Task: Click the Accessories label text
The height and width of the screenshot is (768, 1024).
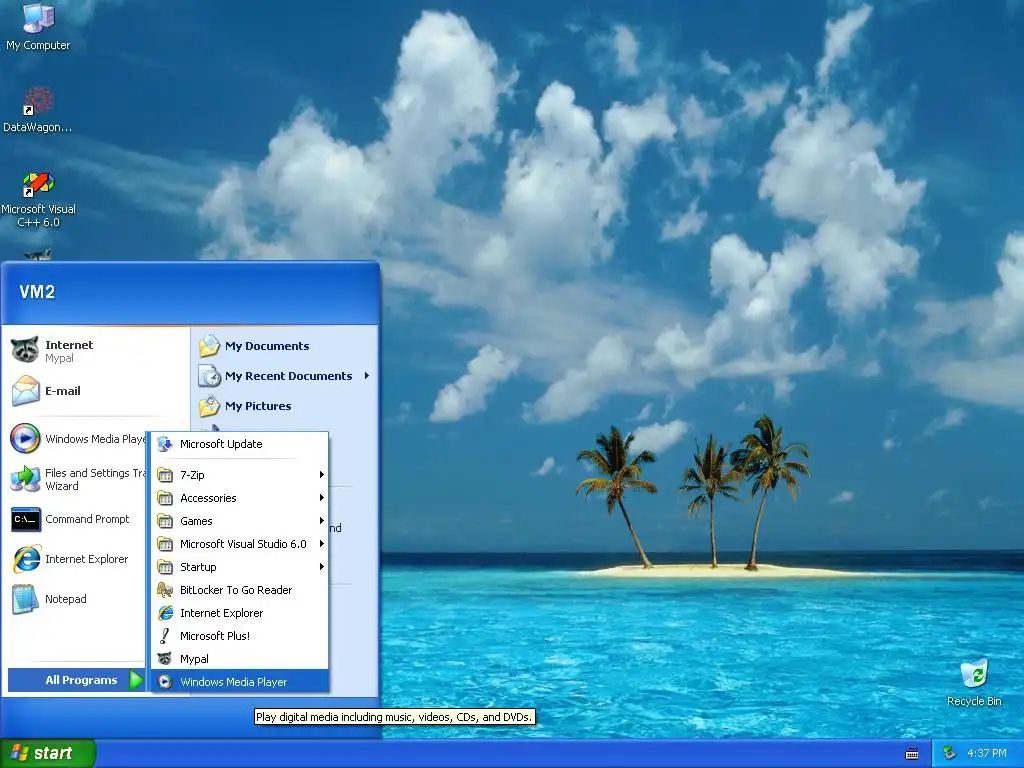Action: [x=208, y=498]
